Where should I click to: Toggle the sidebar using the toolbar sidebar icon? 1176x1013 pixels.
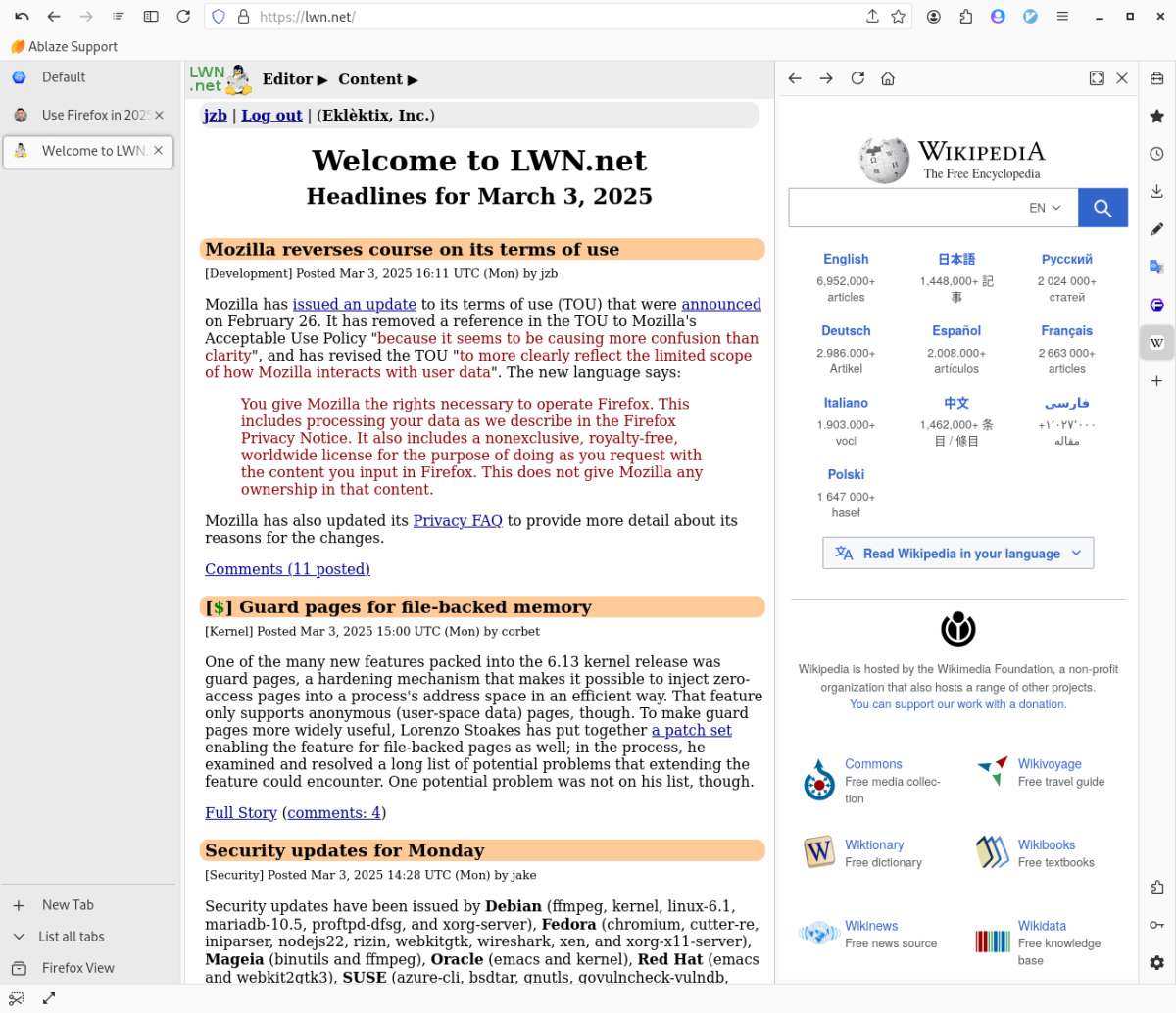pos(151,17)
